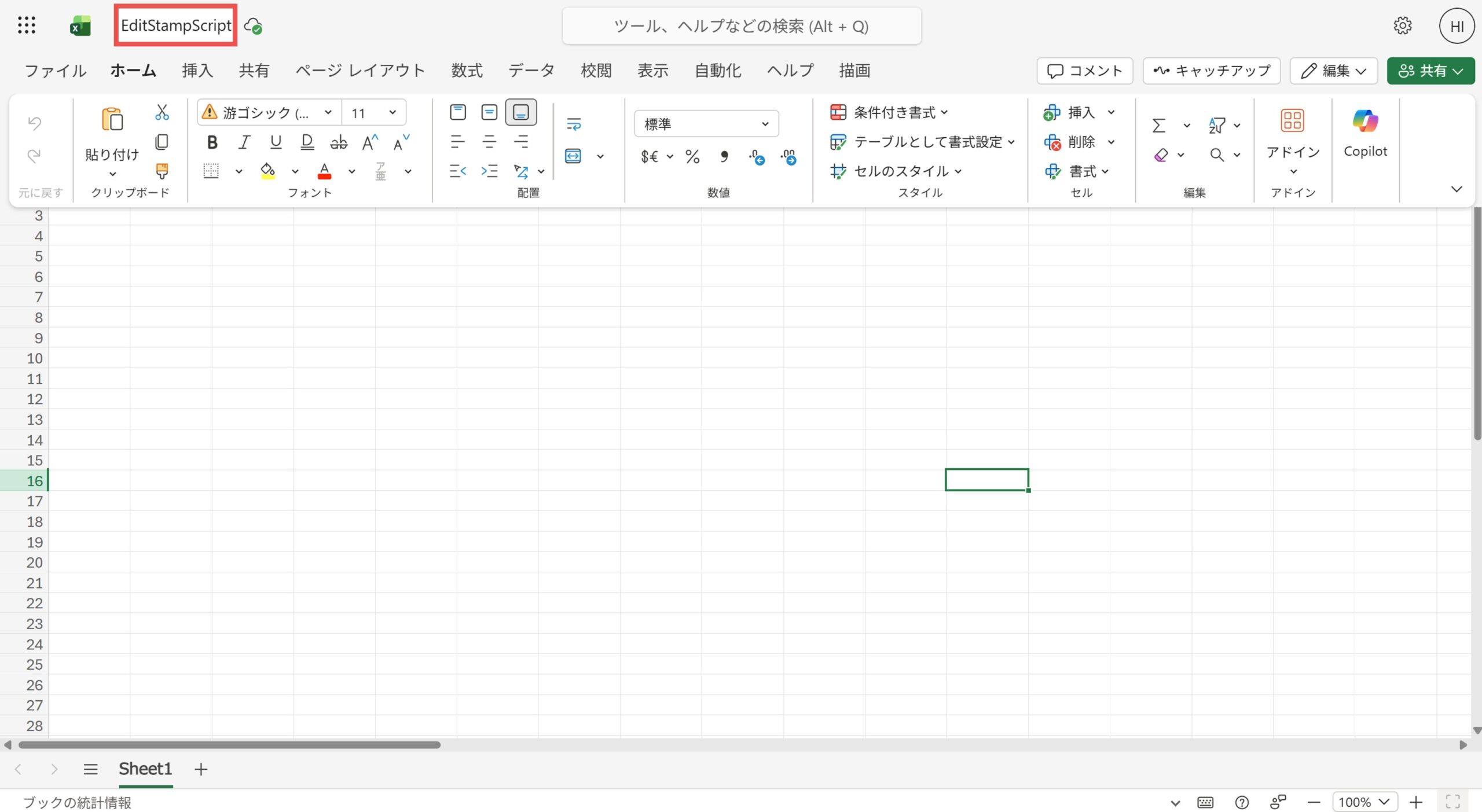
Task: Click the format painter icon
Action: click(162, 172)
